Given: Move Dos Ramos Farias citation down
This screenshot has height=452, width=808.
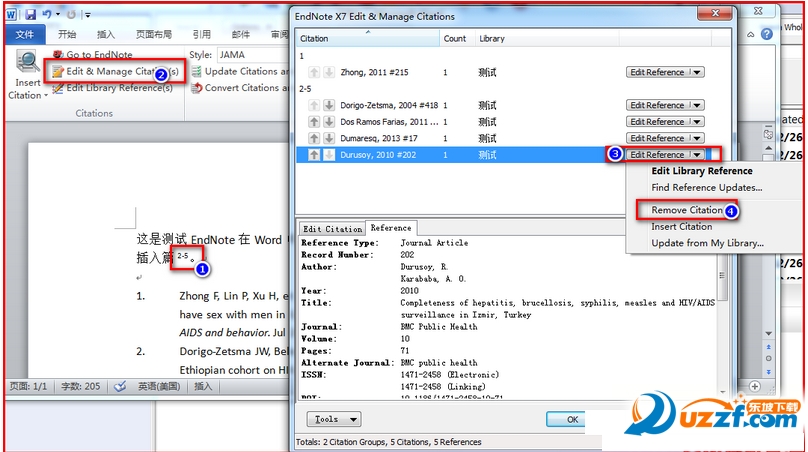Looking at the screenshot, I should pos(329,122).
